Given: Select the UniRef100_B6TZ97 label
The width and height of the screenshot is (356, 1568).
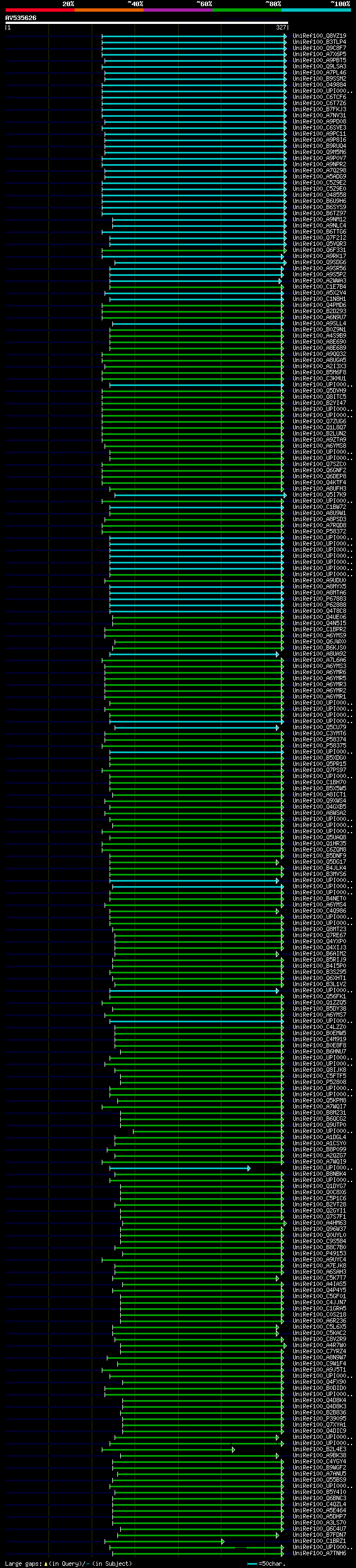Looking at the screenshot, I should (319, 213).
